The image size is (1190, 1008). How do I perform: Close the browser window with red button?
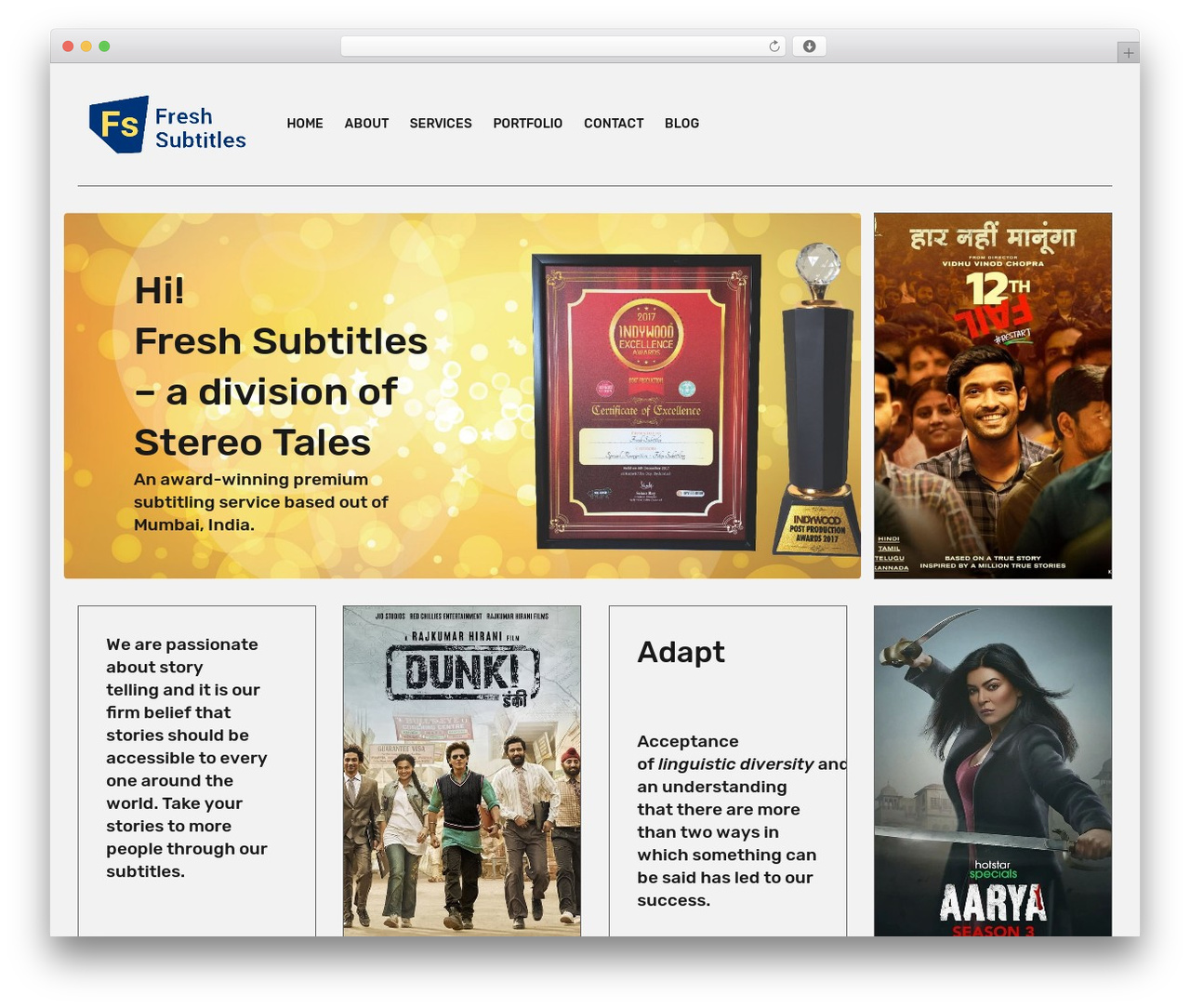(x=68, y=46)
